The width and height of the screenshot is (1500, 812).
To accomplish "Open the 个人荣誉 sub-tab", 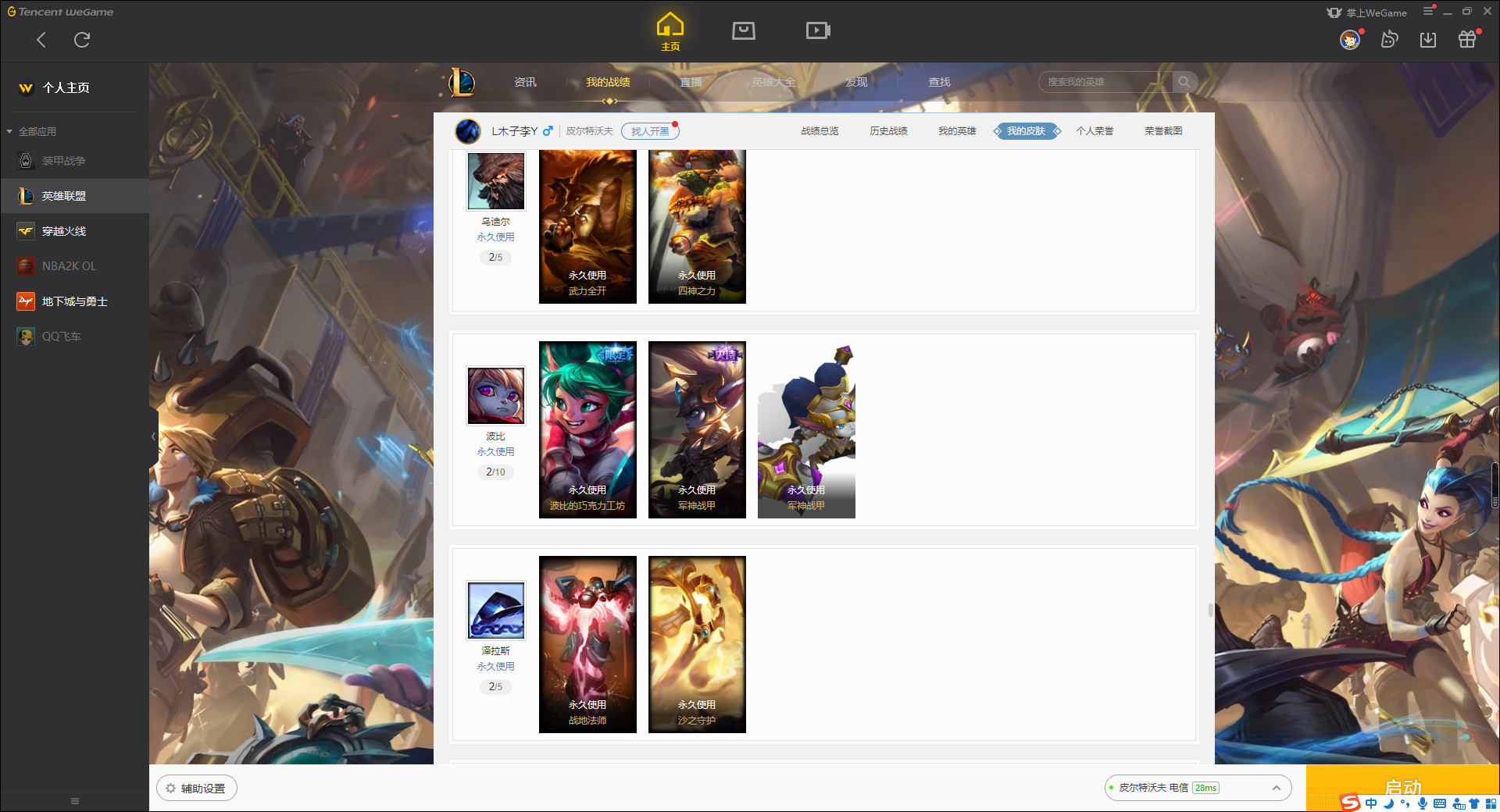I will [x=1095, y=131].
